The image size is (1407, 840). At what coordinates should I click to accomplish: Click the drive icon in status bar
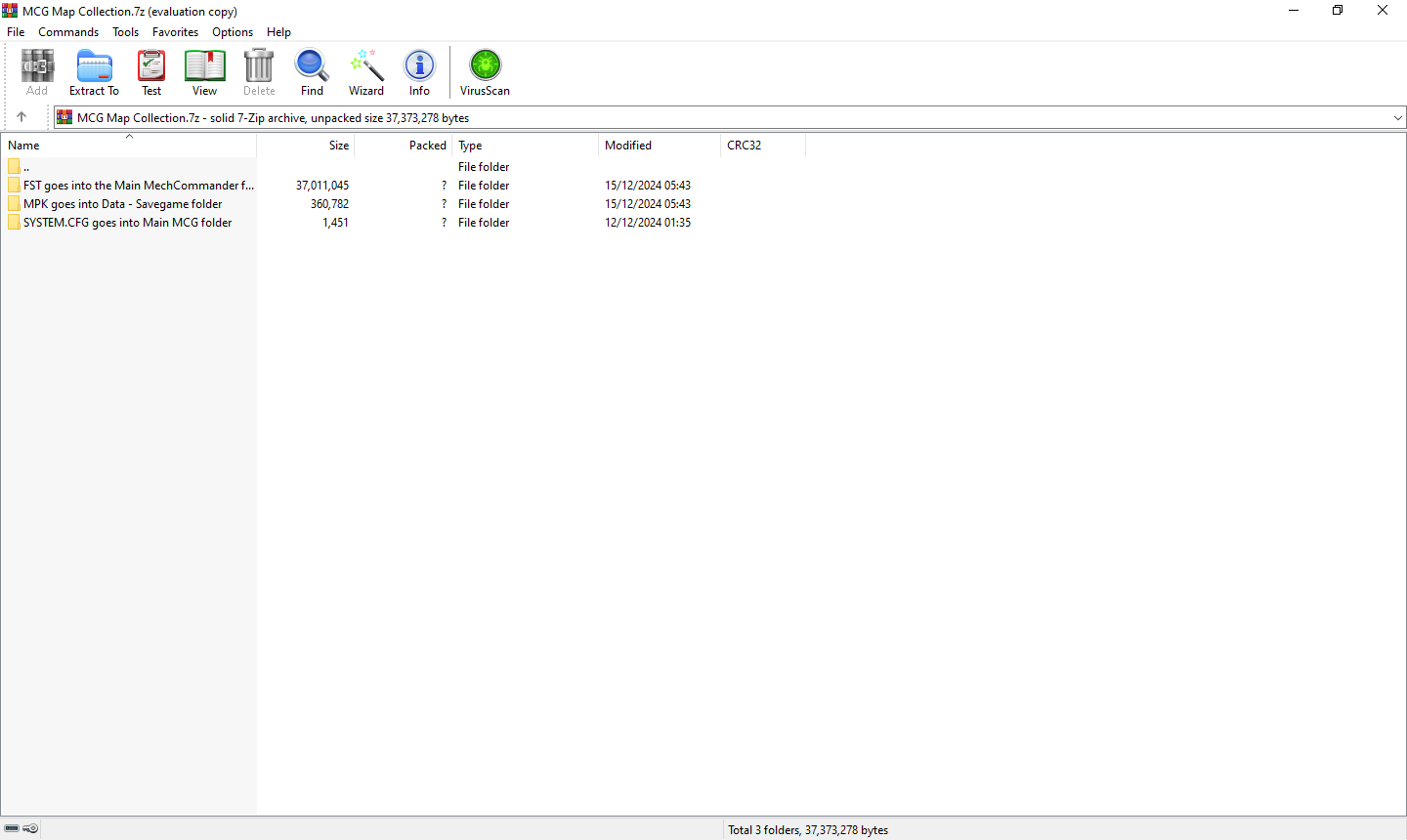(x=13, y=828)
